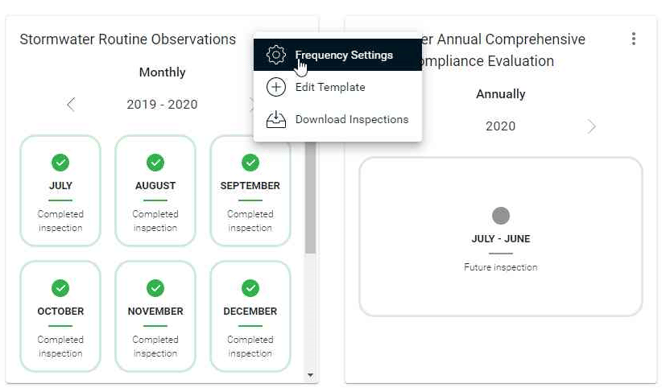The width and height of the screenshot is (670, 388).
Task: Click the green checkmark for July
Action: (x=60, y=162)
